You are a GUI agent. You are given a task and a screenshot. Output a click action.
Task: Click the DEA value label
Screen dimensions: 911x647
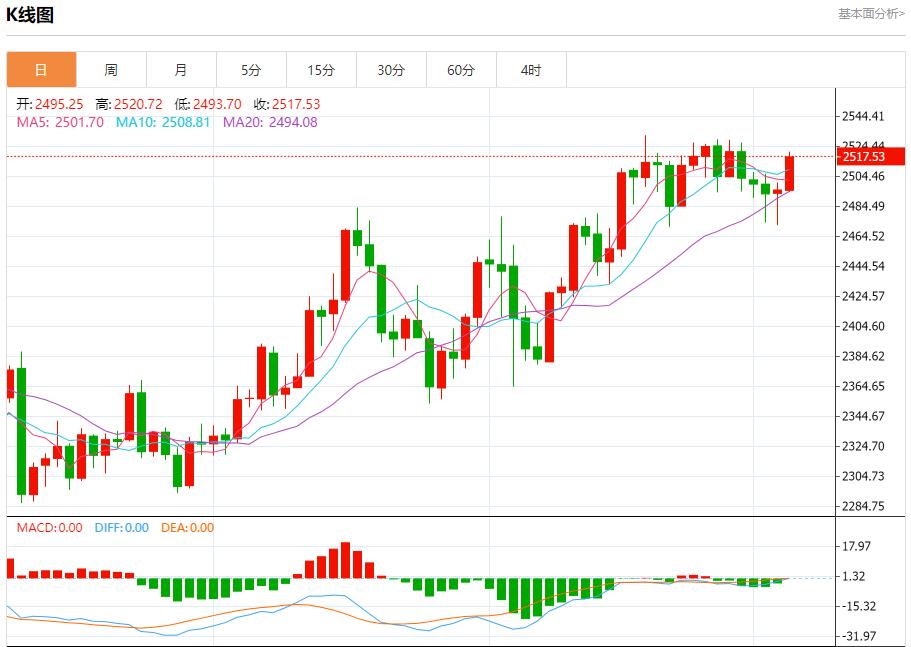coord(187,528)
